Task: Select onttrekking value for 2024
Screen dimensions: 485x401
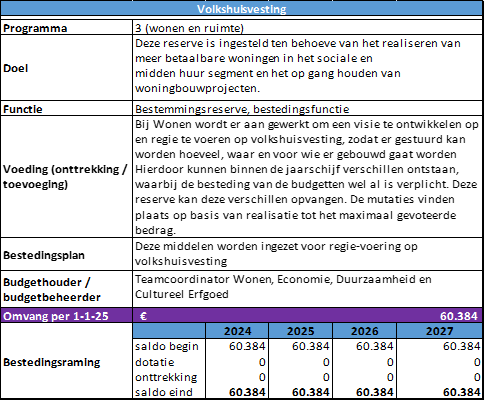Action: tap(262, 377)
